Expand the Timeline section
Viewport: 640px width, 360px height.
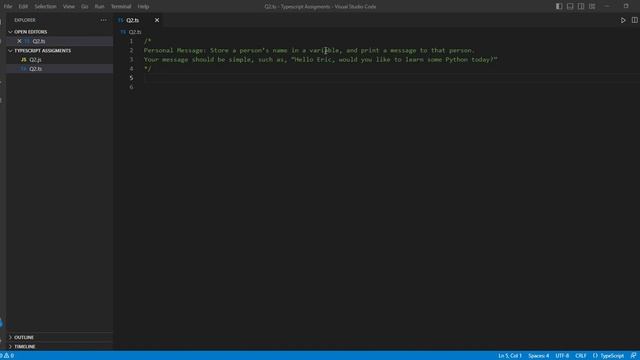[24, 347]
